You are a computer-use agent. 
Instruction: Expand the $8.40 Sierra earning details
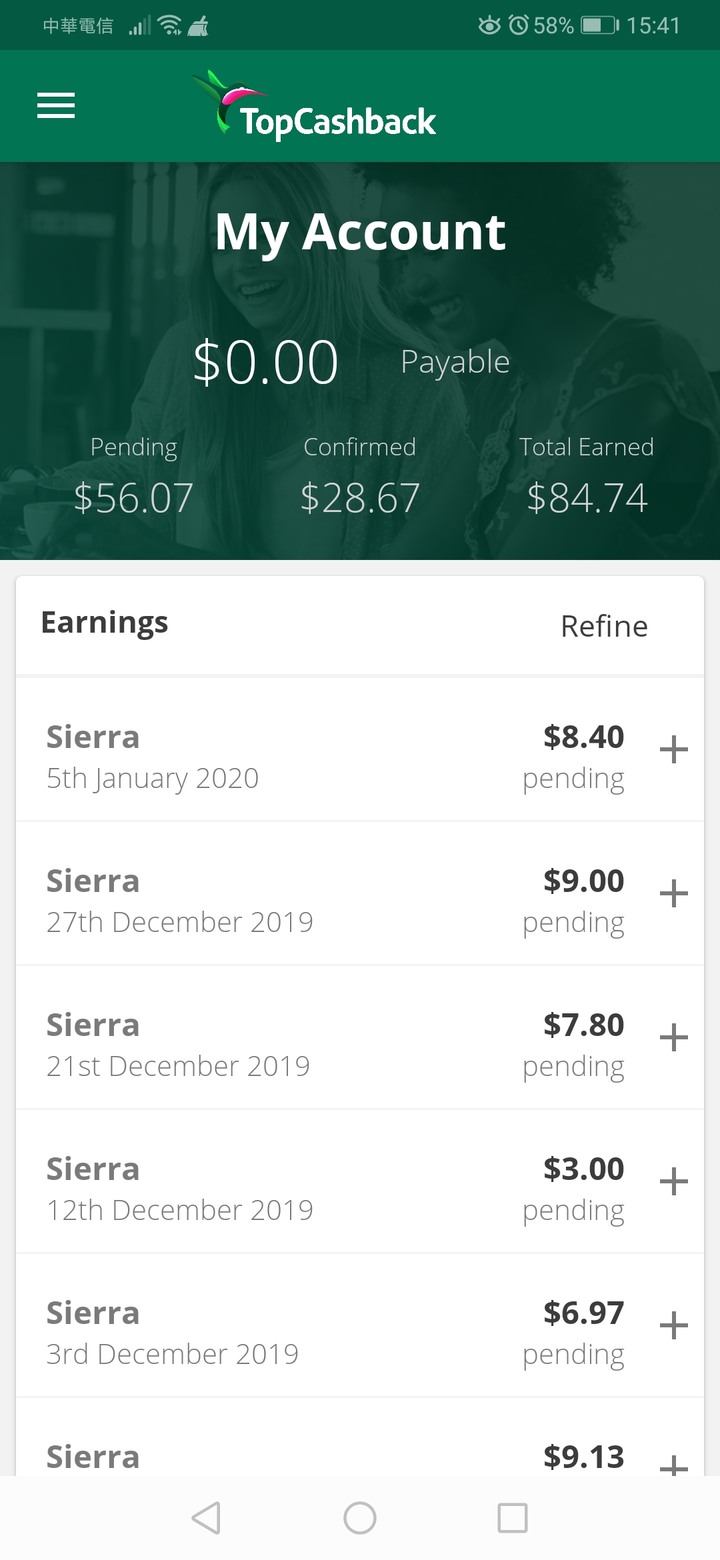click(674, 750)
